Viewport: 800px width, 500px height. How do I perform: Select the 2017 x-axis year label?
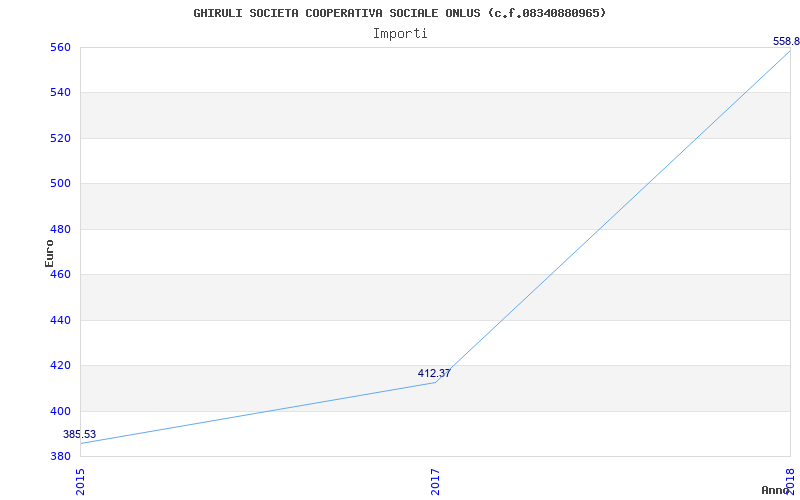(435, 482)
